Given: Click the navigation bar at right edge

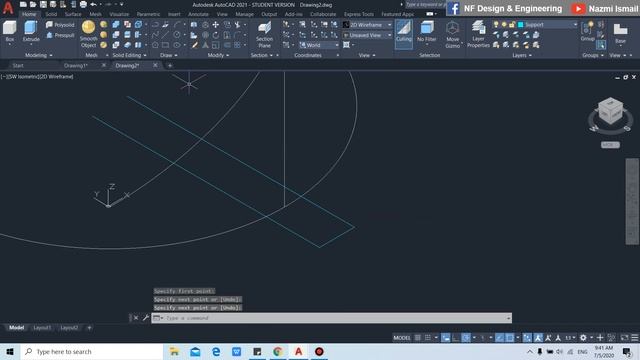Looking at the screenshot, I should coord(632,201).
